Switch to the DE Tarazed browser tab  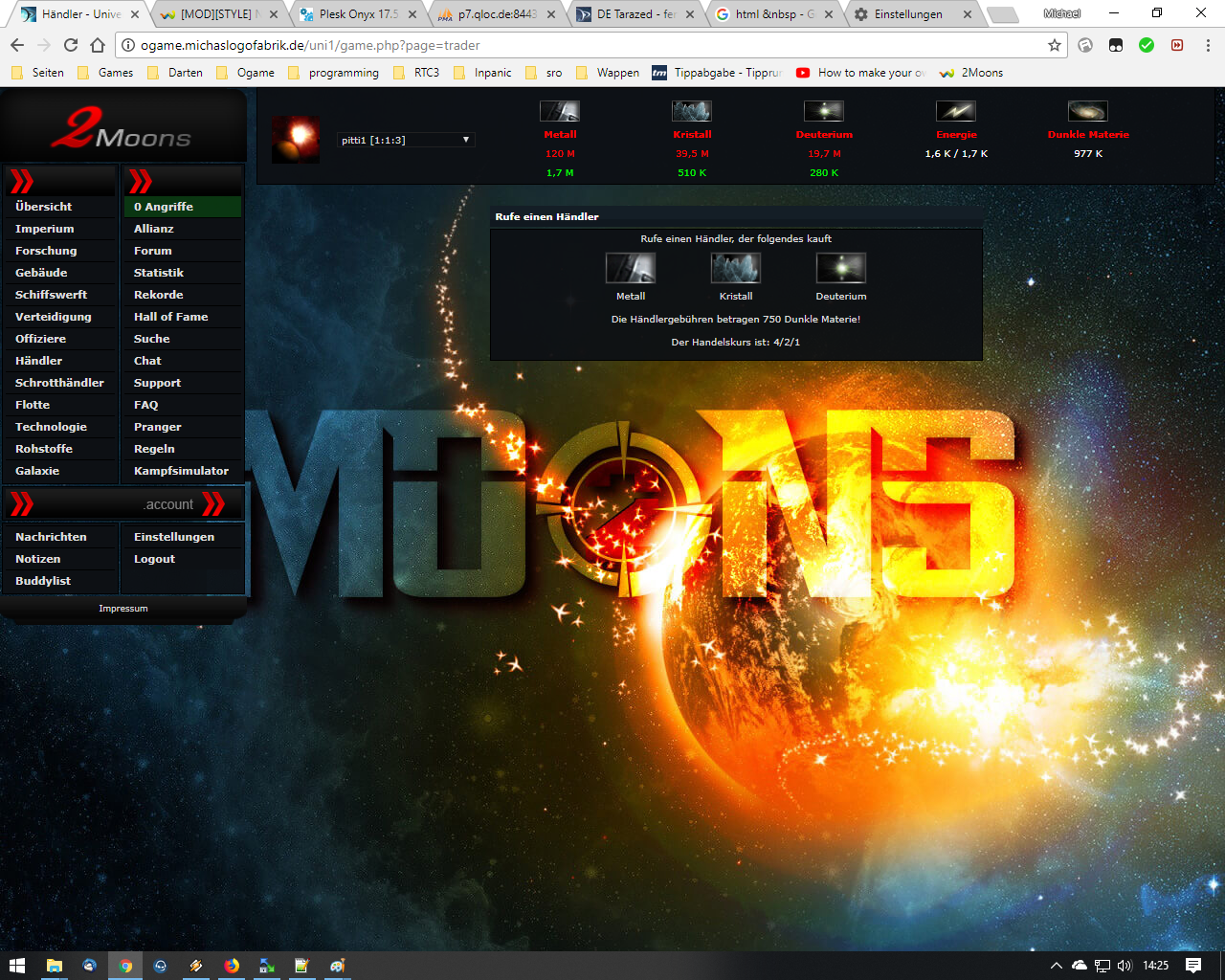click(x=636, y=14)
